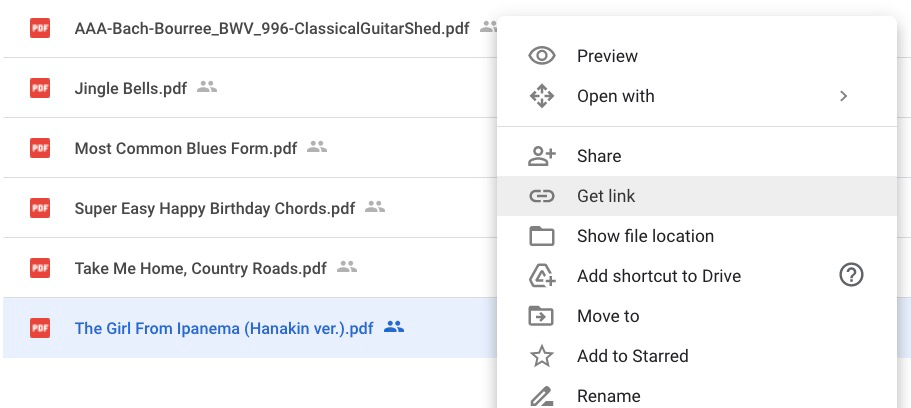
Task: Select Most Common Blues Form.pdf
Action: click(x=186, y=148)
